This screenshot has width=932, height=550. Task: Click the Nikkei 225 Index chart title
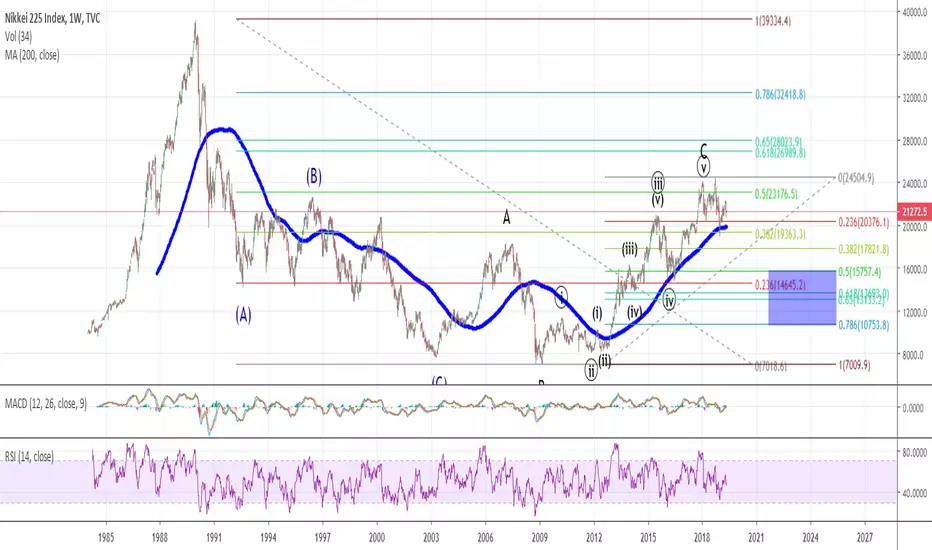[52, 18]
